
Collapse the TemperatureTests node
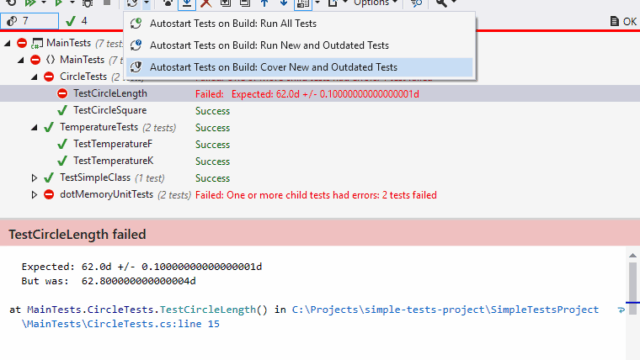click(34, 128)
